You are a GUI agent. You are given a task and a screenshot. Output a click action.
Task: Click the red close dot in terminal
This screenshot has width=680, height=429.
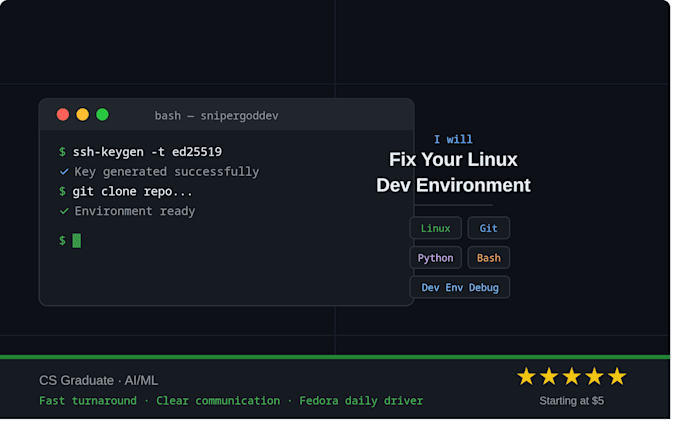pyautogui.click(x=63, y=115)
